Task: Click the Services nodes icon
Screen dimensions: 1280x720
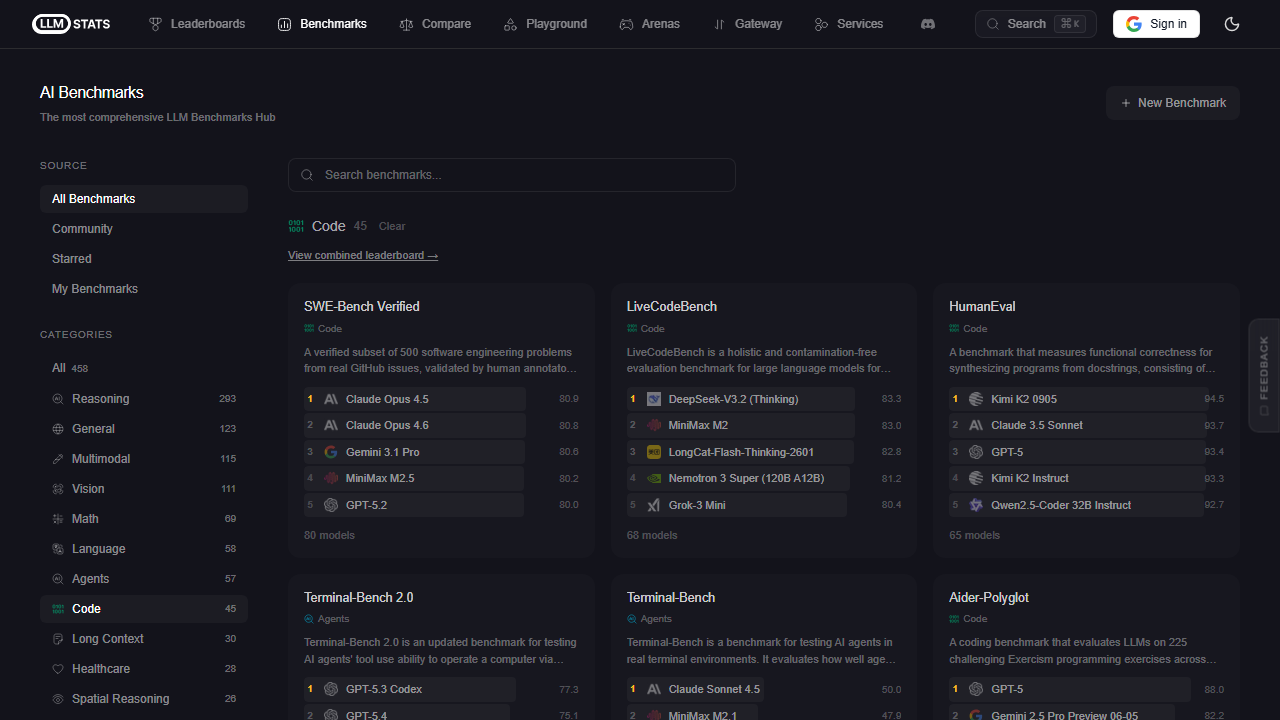Action: pos(822,24)
